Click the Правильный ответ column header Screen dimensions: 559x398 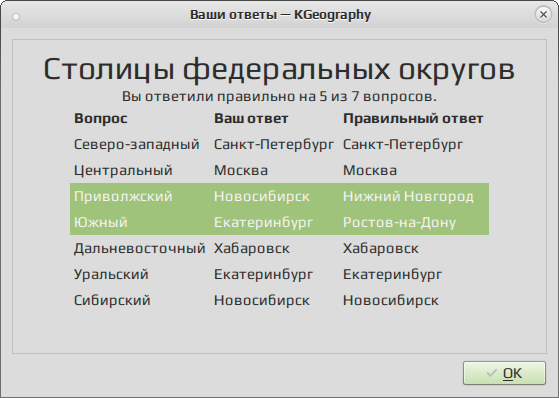(x=413, y=118)
